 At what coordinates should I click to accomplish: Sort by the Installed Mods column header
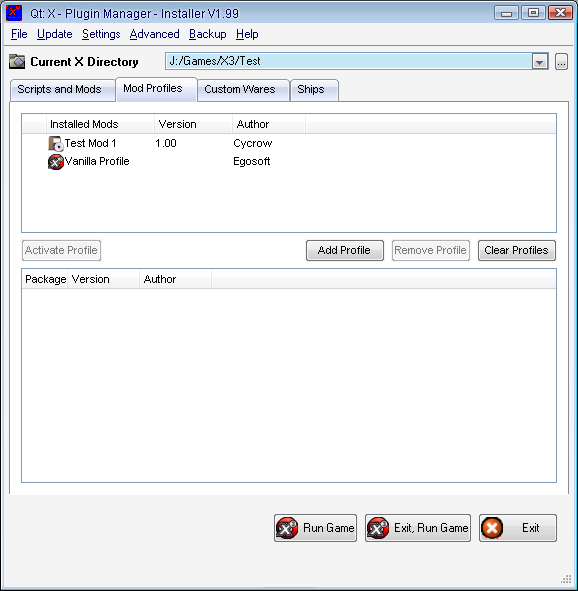point(100,124)
